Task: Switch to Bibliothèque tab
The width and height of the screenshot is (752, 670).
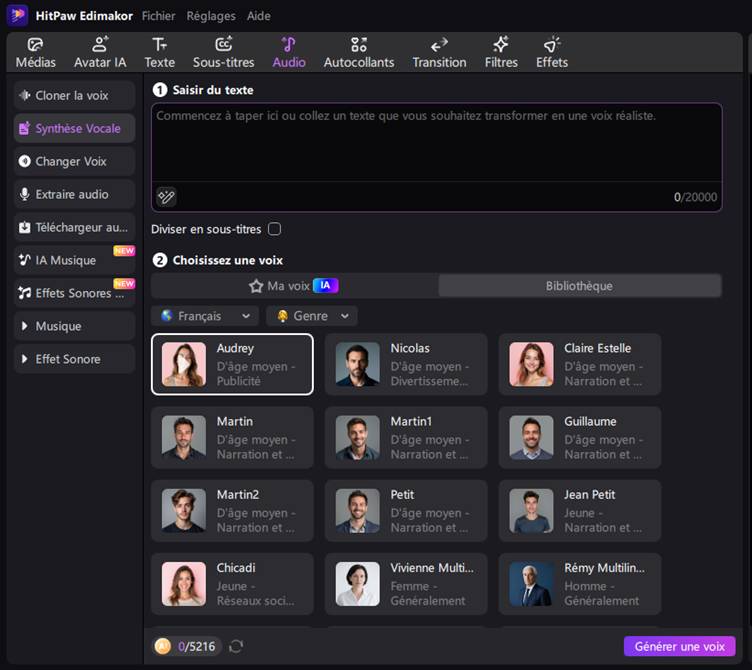Action: point(579,286)
